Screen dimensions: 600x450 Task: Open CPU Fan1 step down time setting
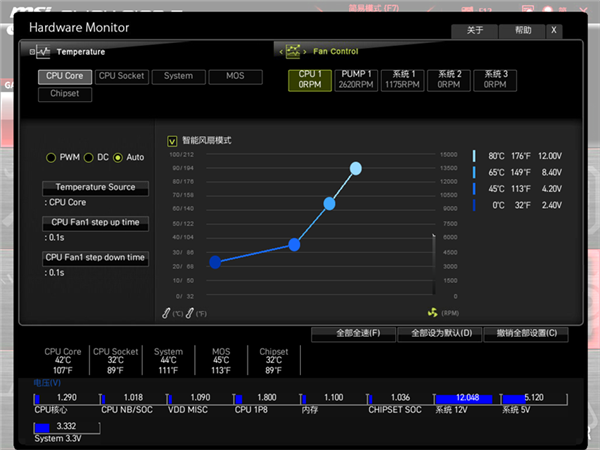[95, 257]
